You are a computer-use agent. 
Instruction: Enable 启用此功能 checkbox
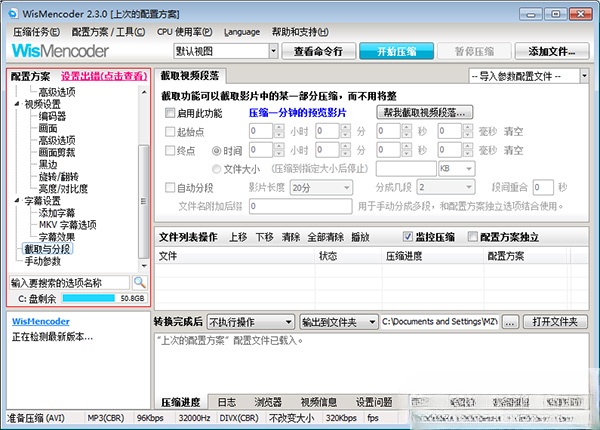(170, 113)
